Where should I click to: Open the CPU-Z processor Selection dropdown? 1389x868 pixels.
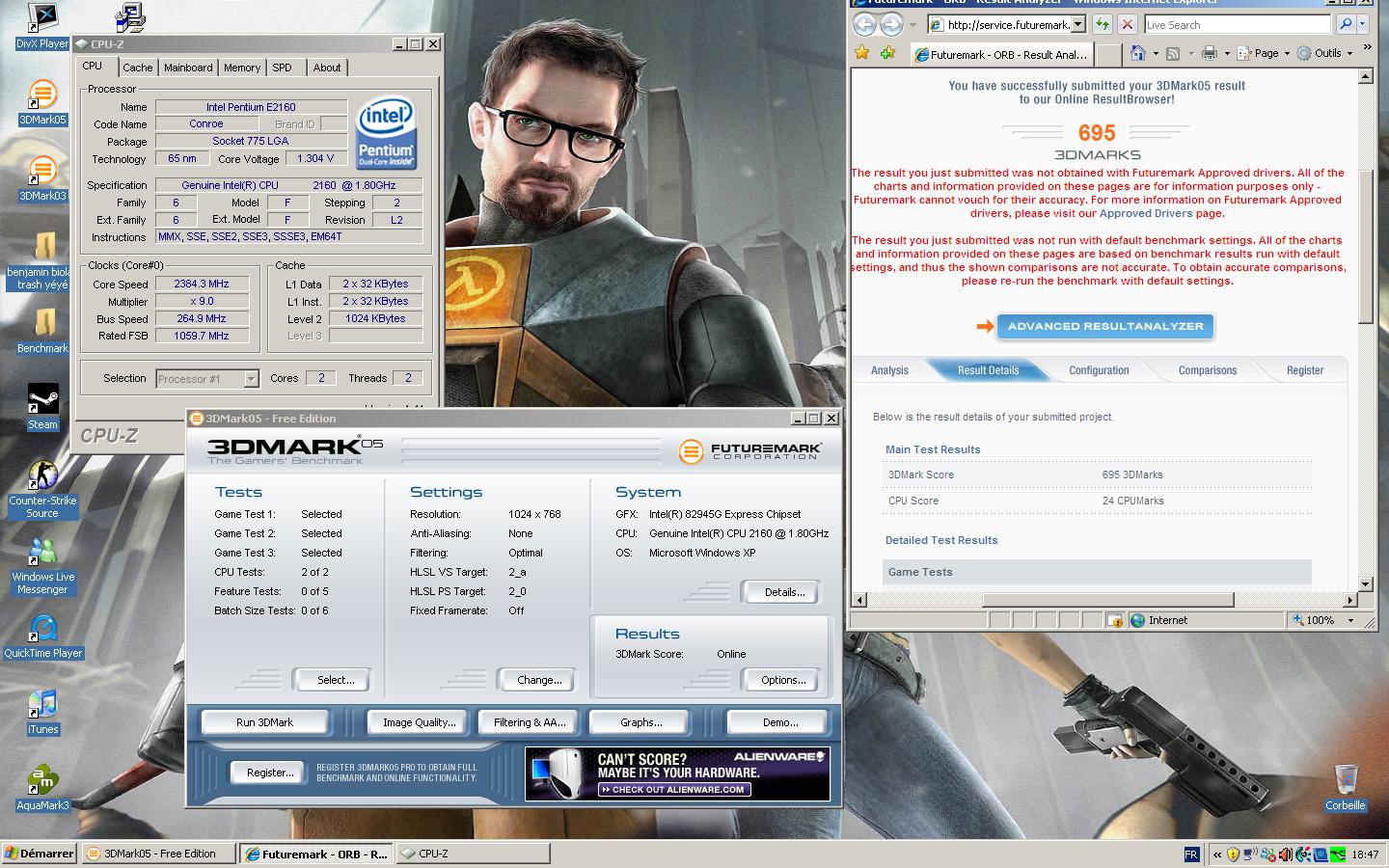click(x=251, y=379)
